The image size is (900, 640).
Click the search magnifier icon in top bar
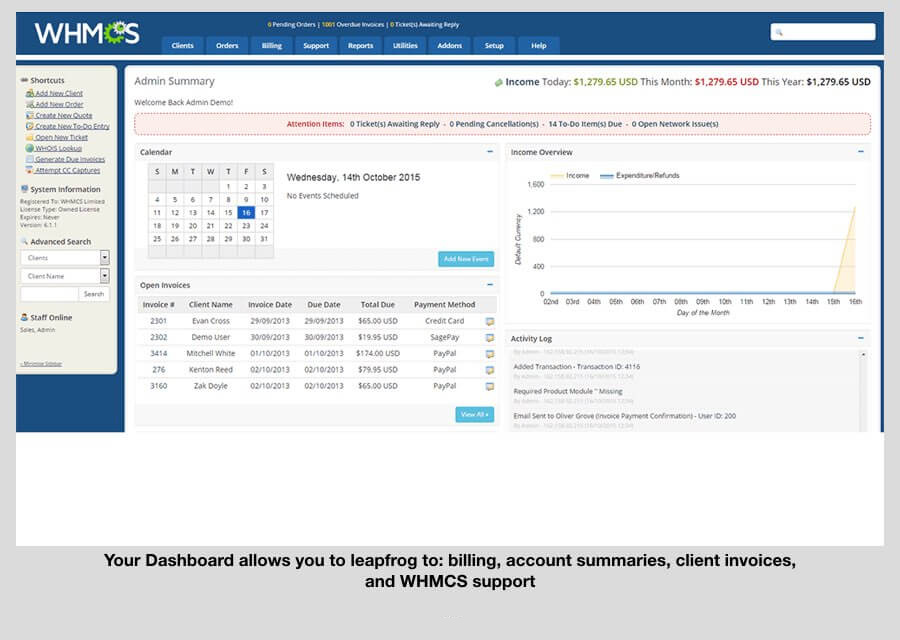pos(779,32)
